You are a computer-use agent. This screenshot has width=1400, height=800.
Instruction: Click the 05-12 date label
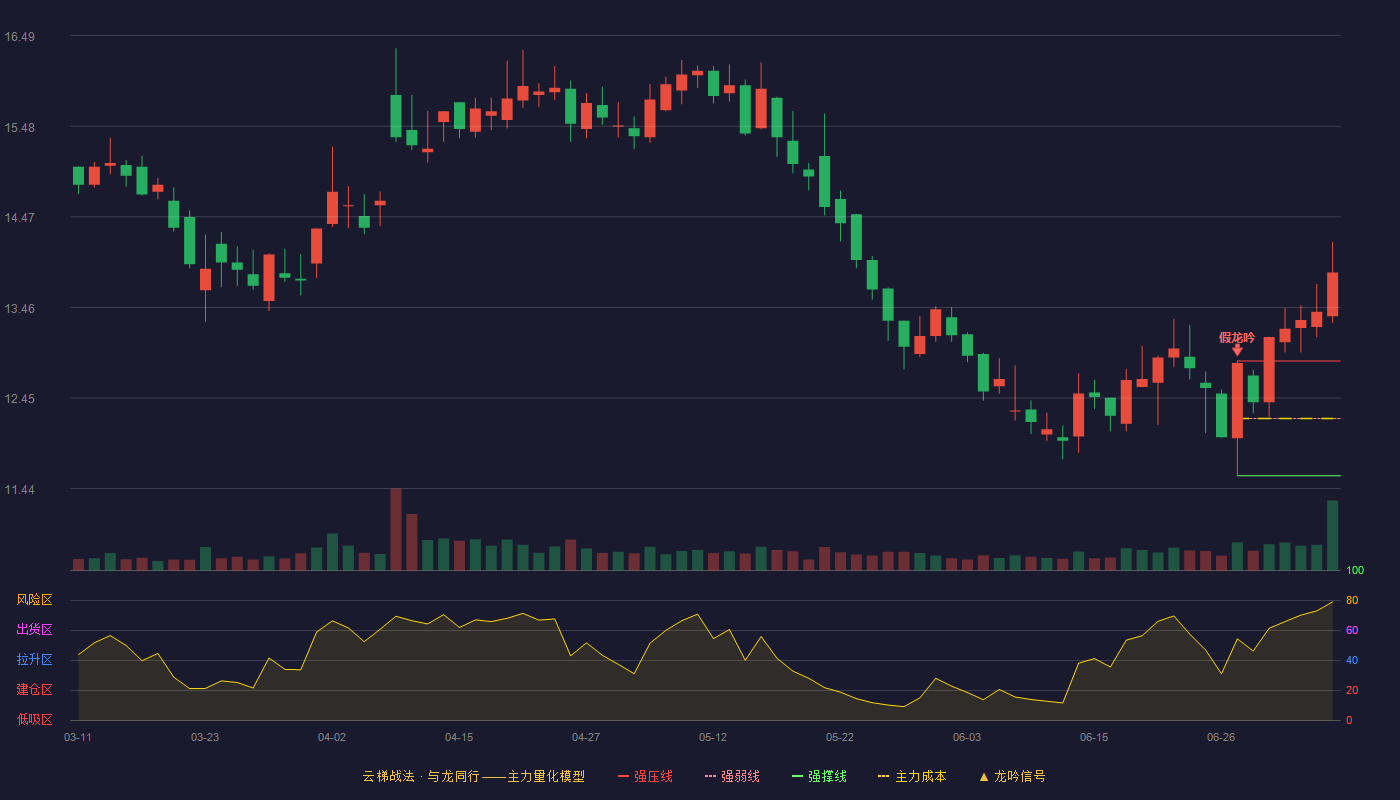point(713,737)
